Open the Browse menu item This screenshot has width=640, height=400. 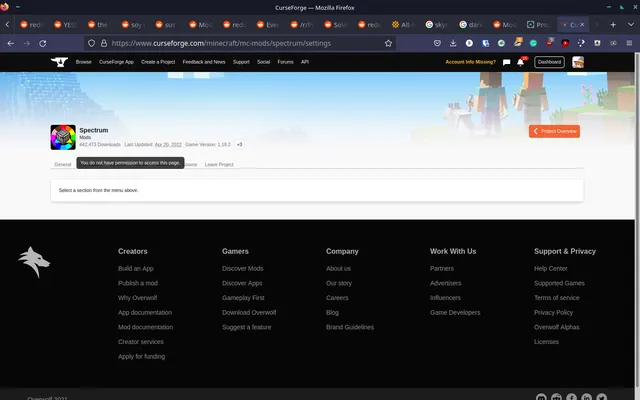tap(84, 62)
